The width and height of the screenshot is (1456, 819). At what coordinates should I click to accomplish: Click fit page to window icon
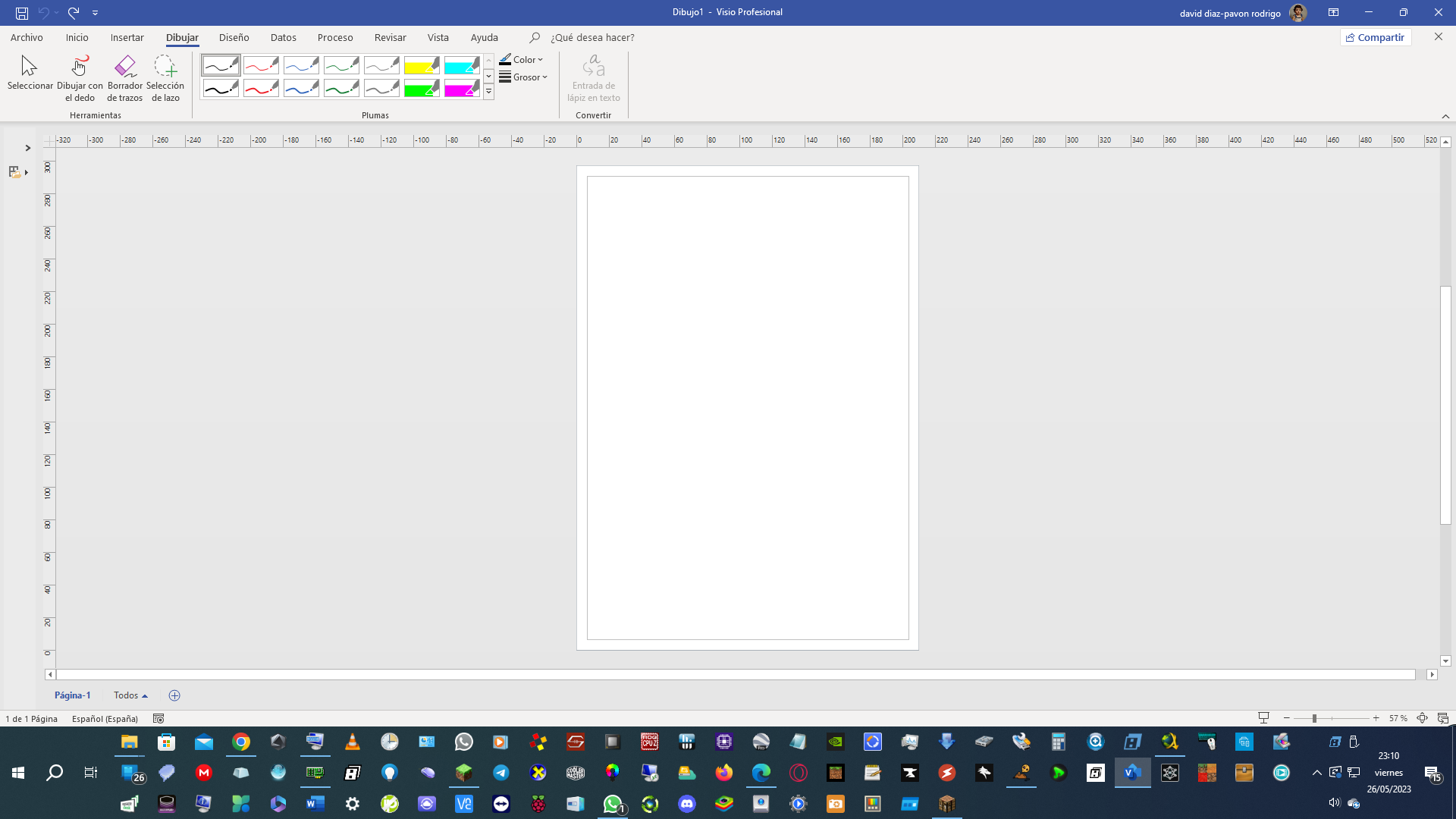pyautogui.click(x=1422, y=718)
